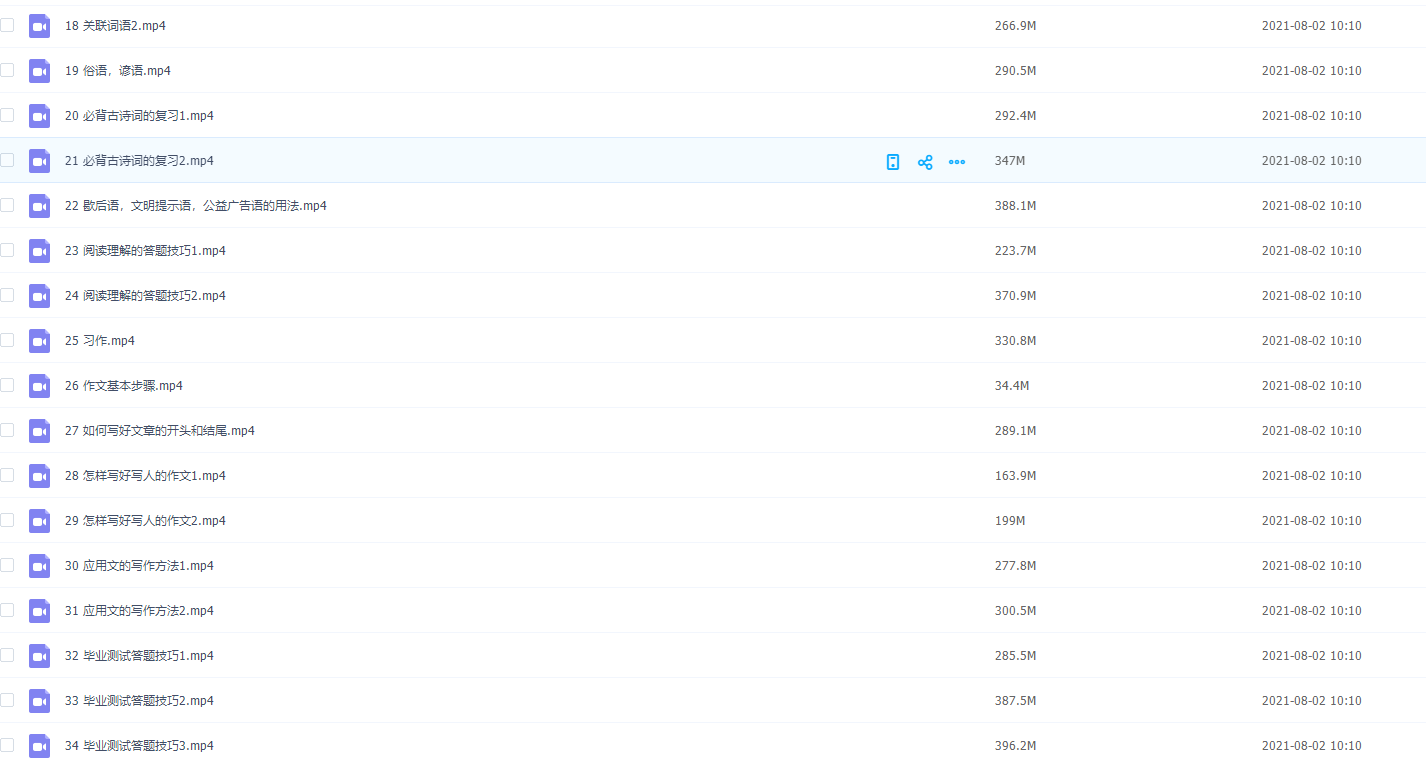1426x765 pixels.
Task: Select the checkbox for 27 如何写好文章的开头和结尾.mp4
Action: point(7,430)
